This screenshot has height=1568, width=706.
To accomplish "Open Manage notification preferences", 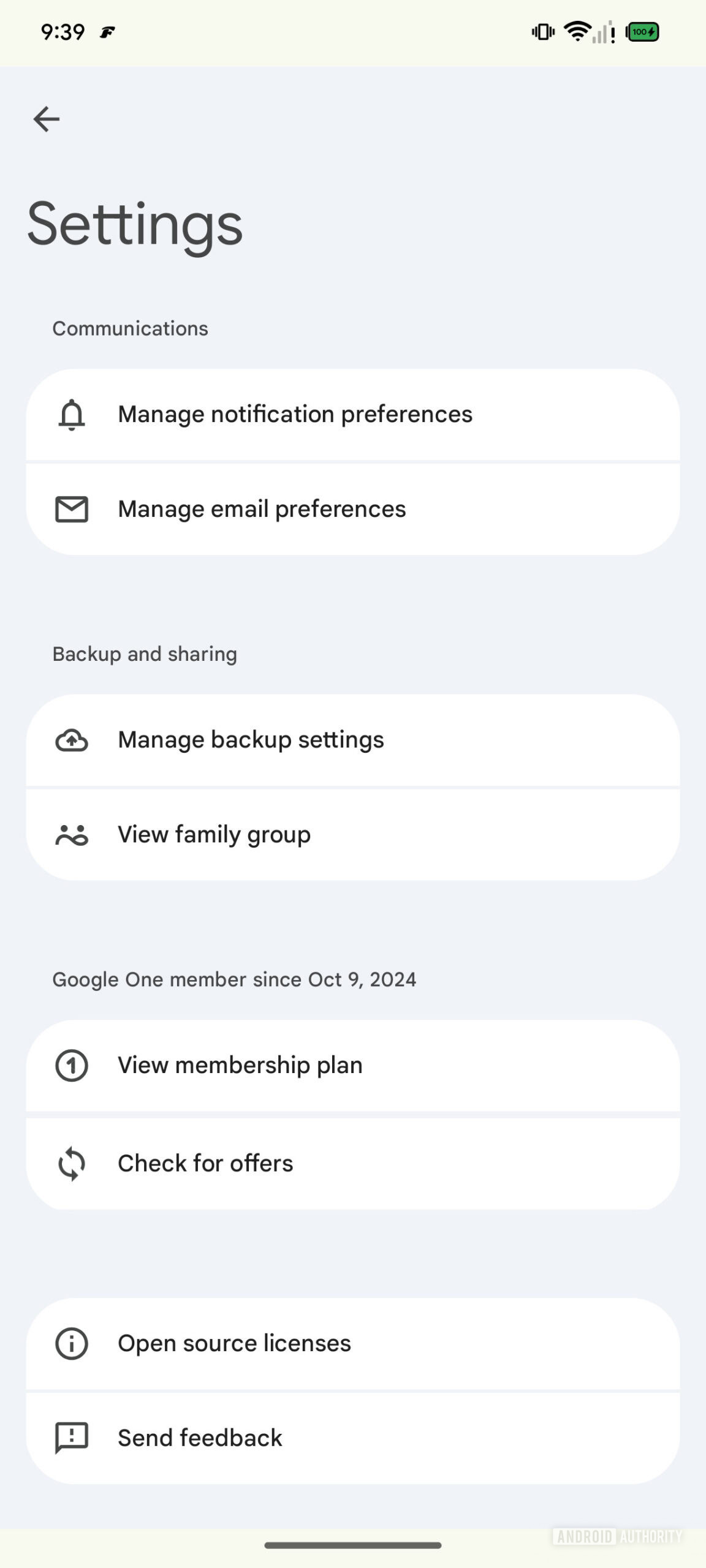I will point(353,415).
